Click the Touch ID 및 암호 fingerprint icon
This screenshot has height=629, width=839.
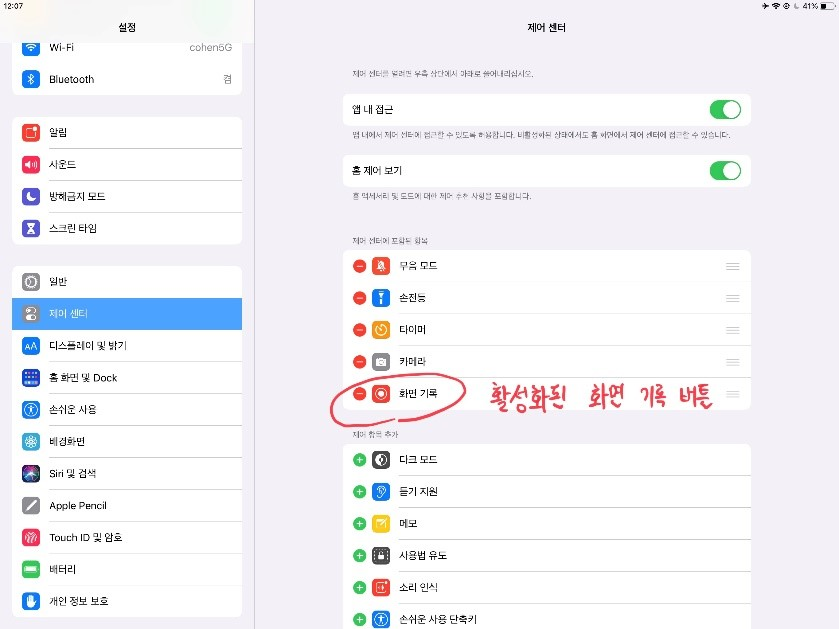click(x=31, y=537)
